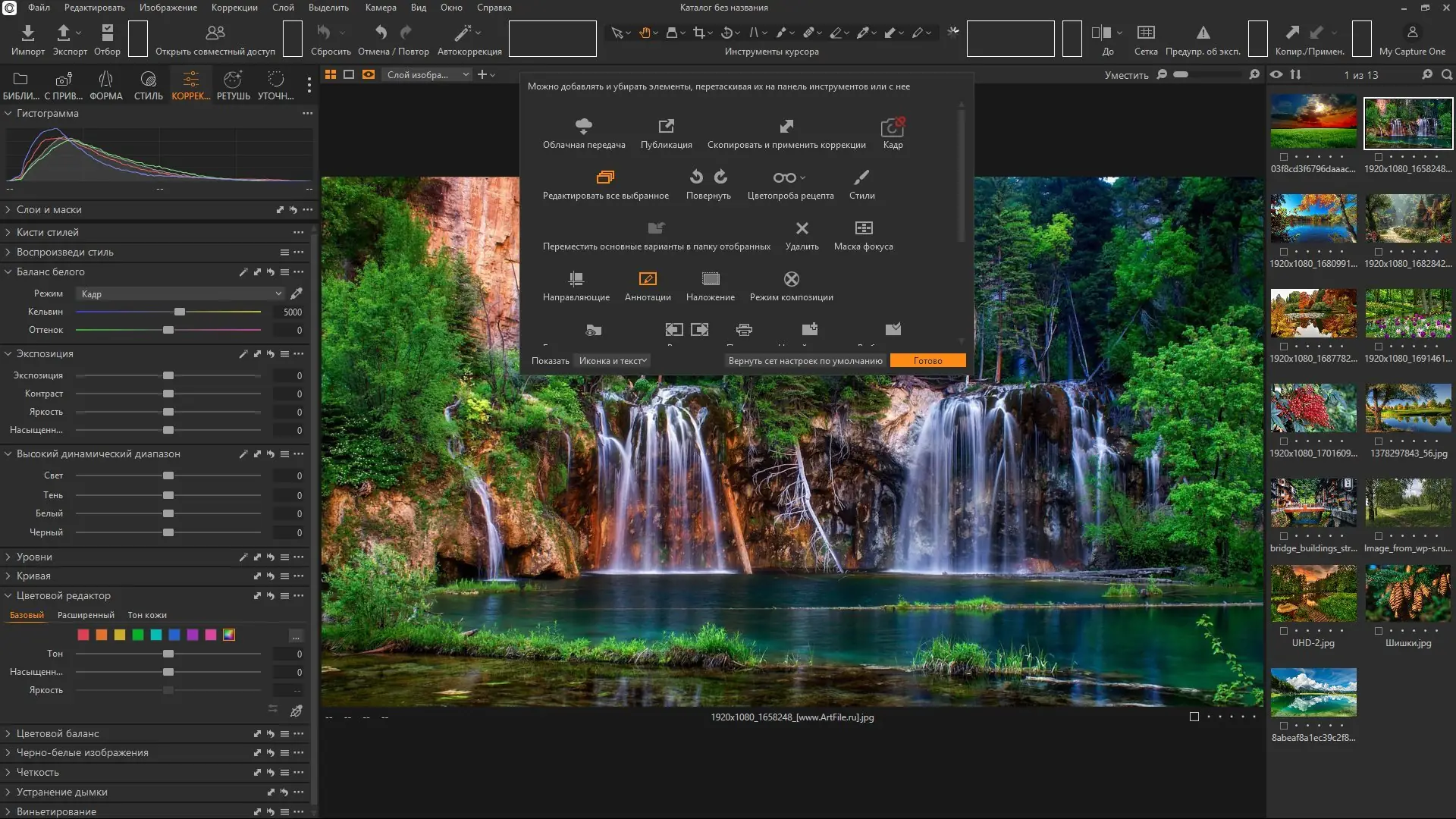Click the Grid overlay icon

(1146, 33)
